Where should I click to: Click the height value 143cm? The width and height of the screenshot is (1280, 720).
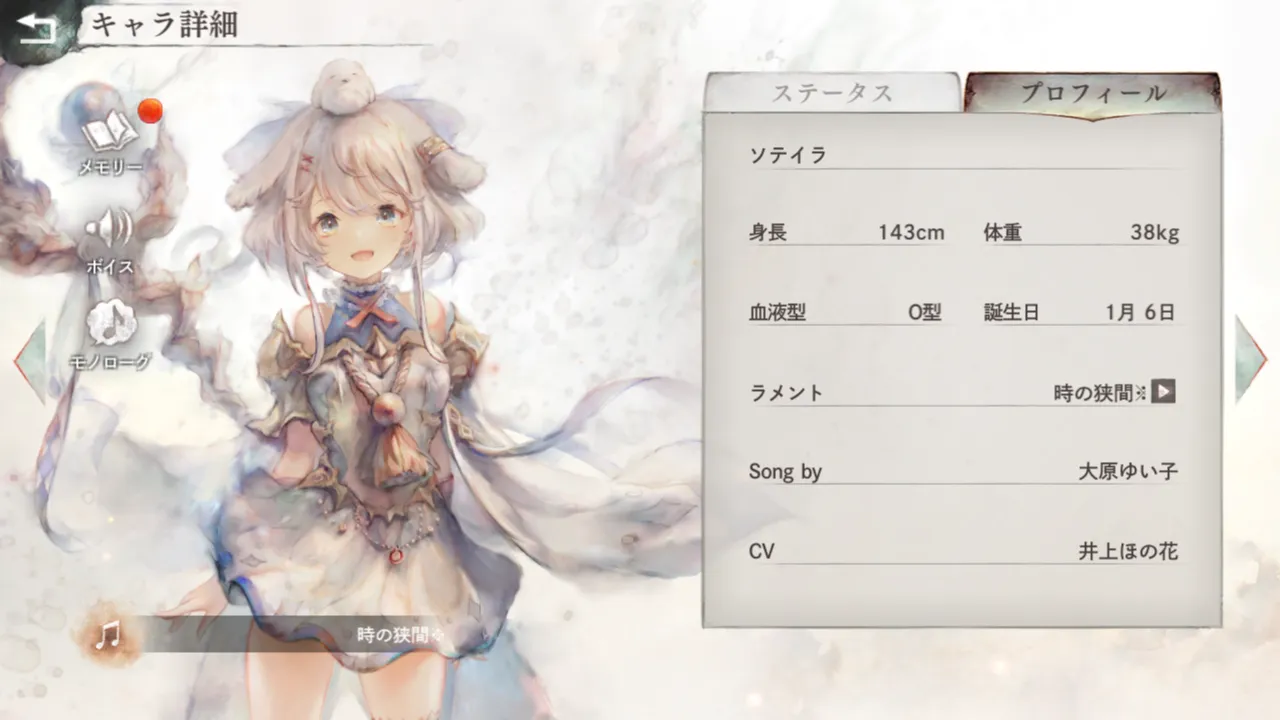click(911, 233)
